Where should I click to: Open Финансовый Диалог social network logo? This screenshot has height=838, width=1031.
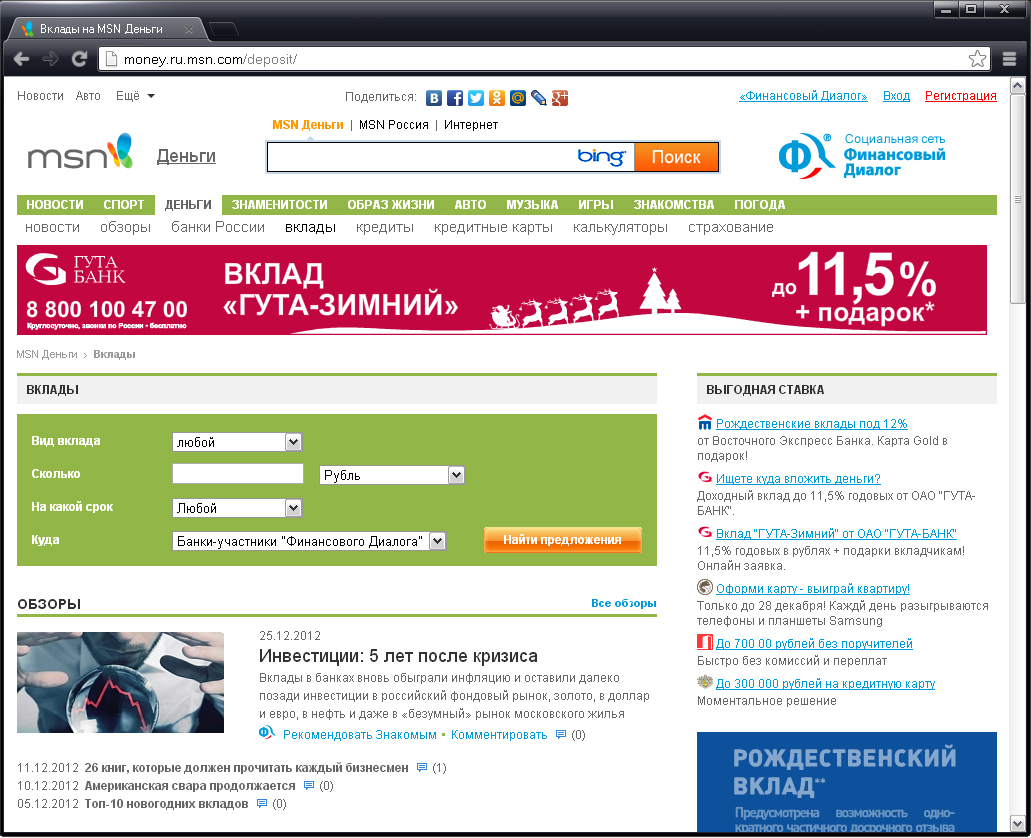coord(862,155)
